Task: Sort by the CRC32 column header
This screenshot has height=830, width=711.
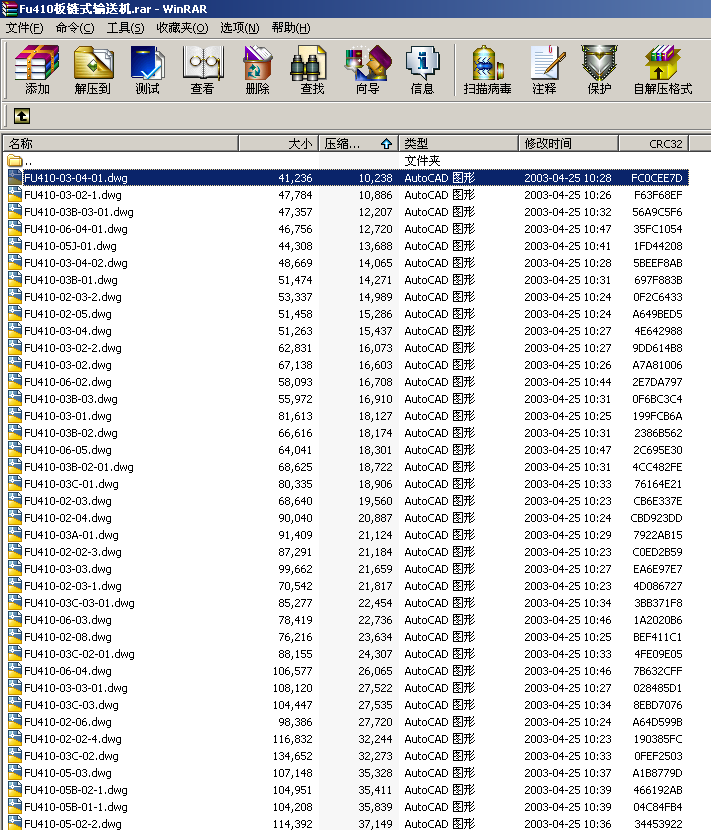Action: point(654,143)
